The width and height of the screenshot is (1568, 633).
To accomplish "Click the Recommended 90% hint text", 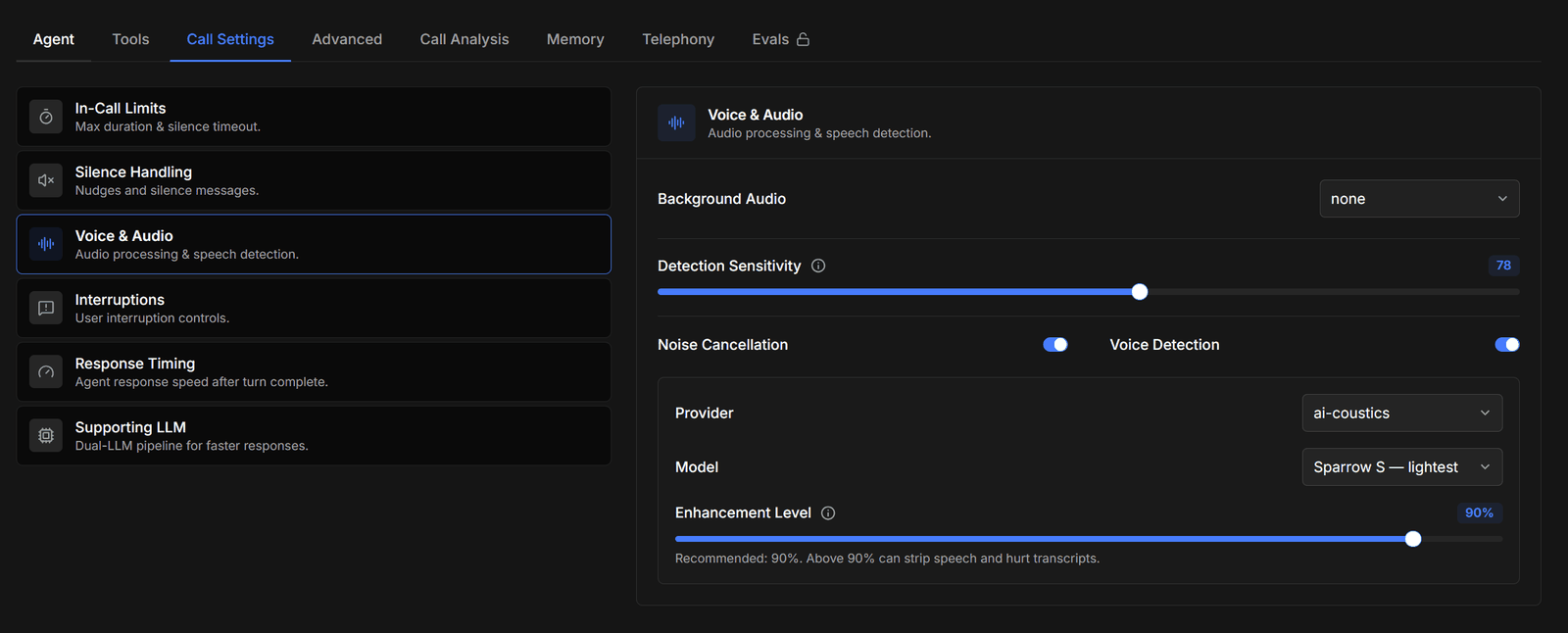I will (x=887, y=559).
